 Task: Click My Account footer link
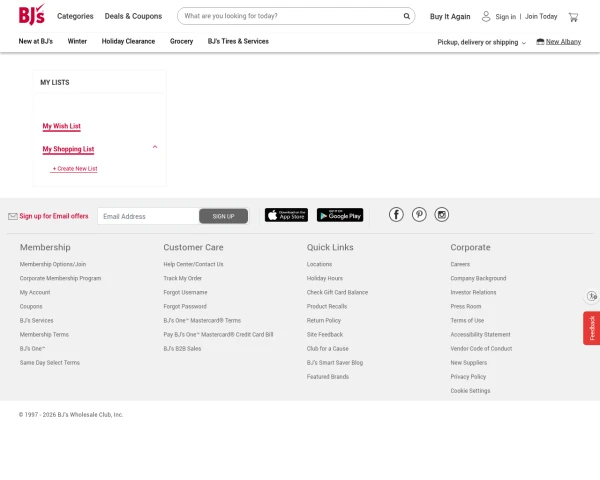point(35,292)
